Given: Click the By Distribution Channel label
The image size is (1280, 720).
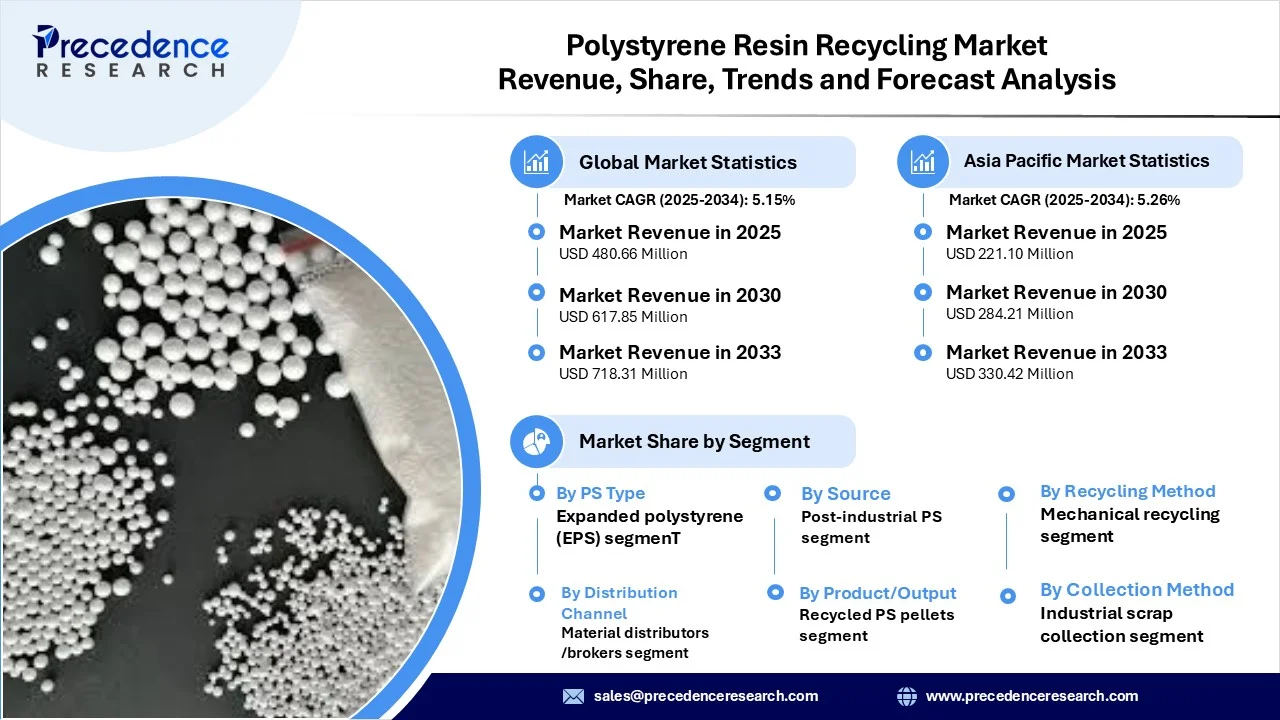Looking at the screenshot, I should [619, 603].
